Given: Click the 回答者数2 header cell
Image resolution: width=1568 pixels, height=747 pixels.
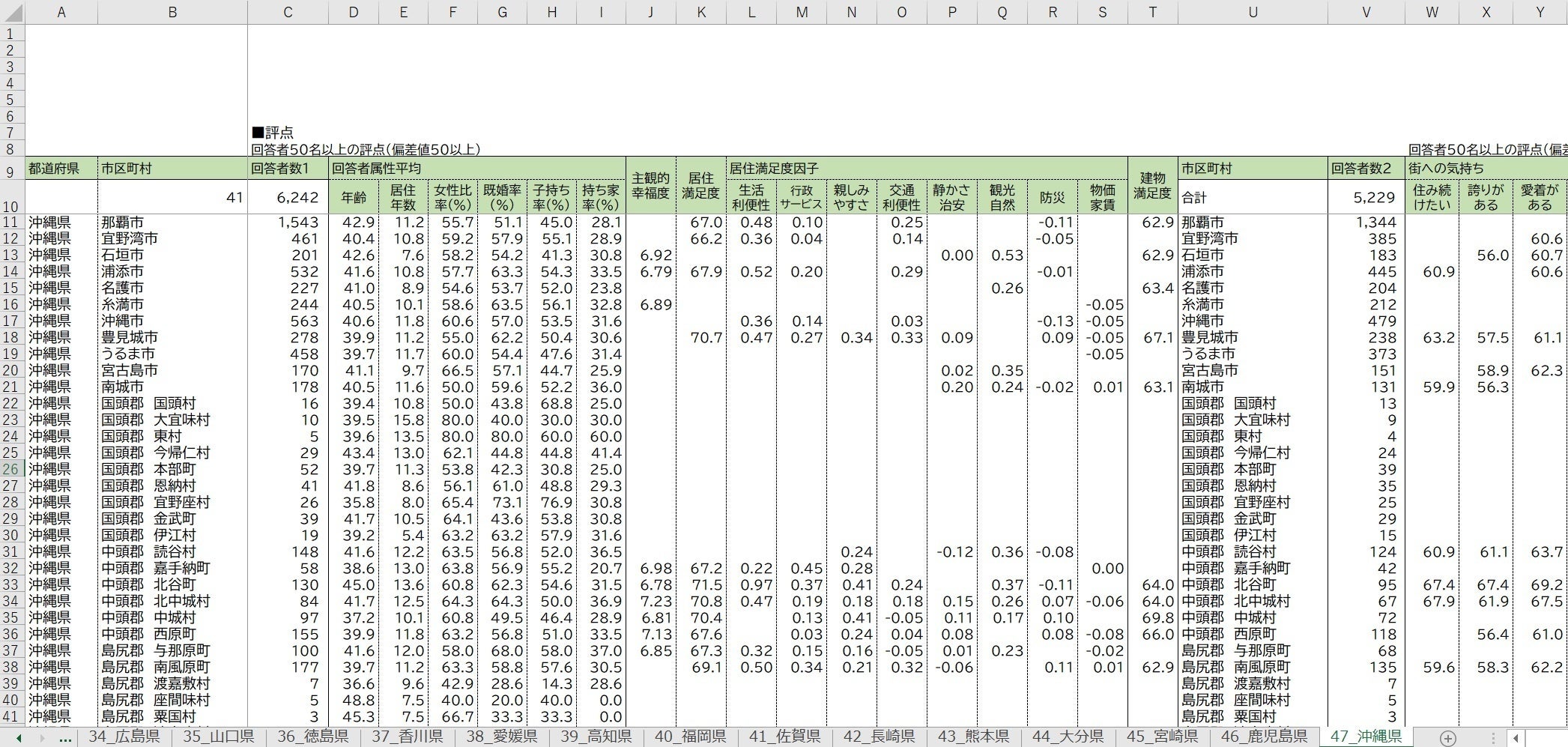Looking at the screenshot, I should pyautogui.click(x=1366, y=169).
